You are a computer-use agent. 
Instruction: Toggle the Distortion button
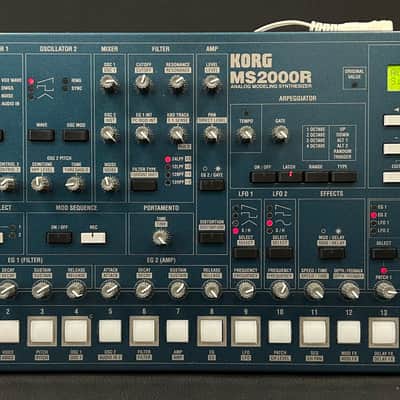click(x=212, y=238)
